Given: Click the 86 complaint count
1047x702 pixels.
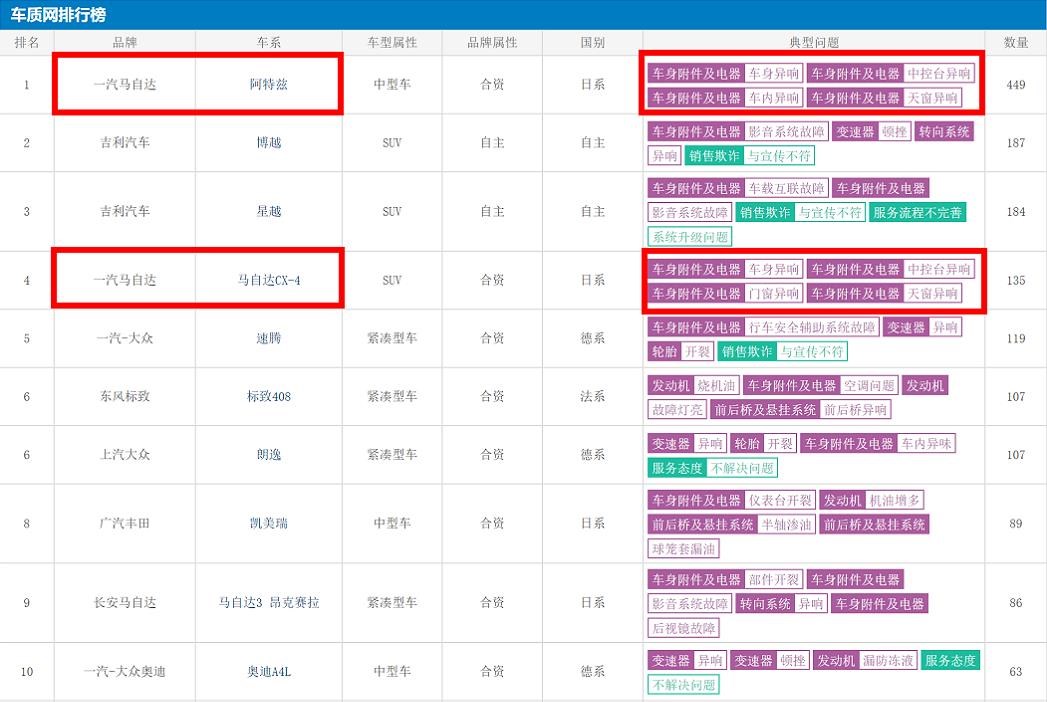Looking at the screenshot, I should click(1016, 602).
